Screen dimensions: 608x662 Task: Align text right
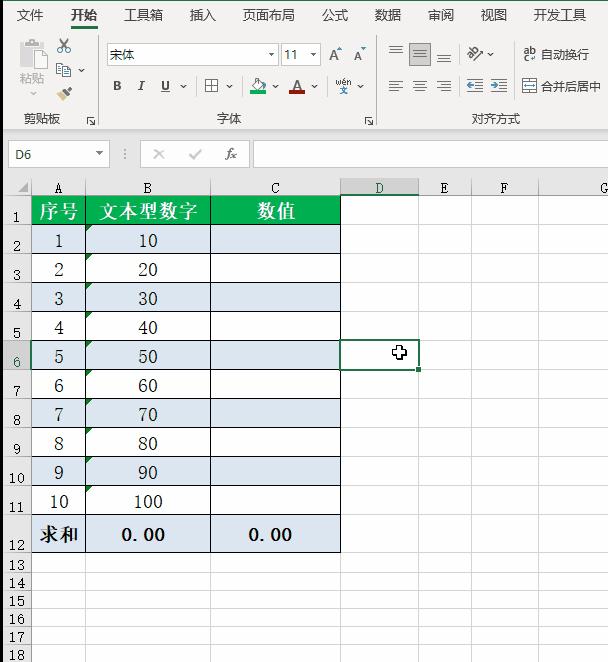click(444, 86)
